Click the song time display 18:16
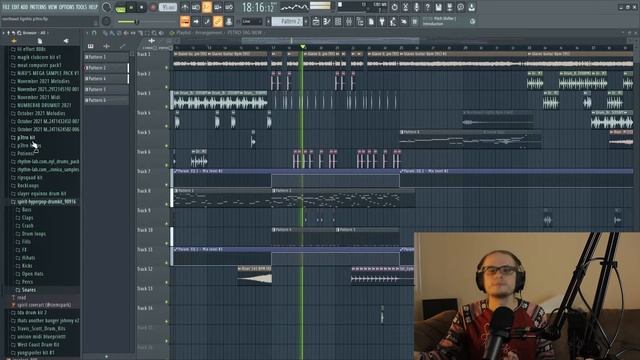Image resolution: width=640 pixels, height=360 pixels. tap(258, 7)
